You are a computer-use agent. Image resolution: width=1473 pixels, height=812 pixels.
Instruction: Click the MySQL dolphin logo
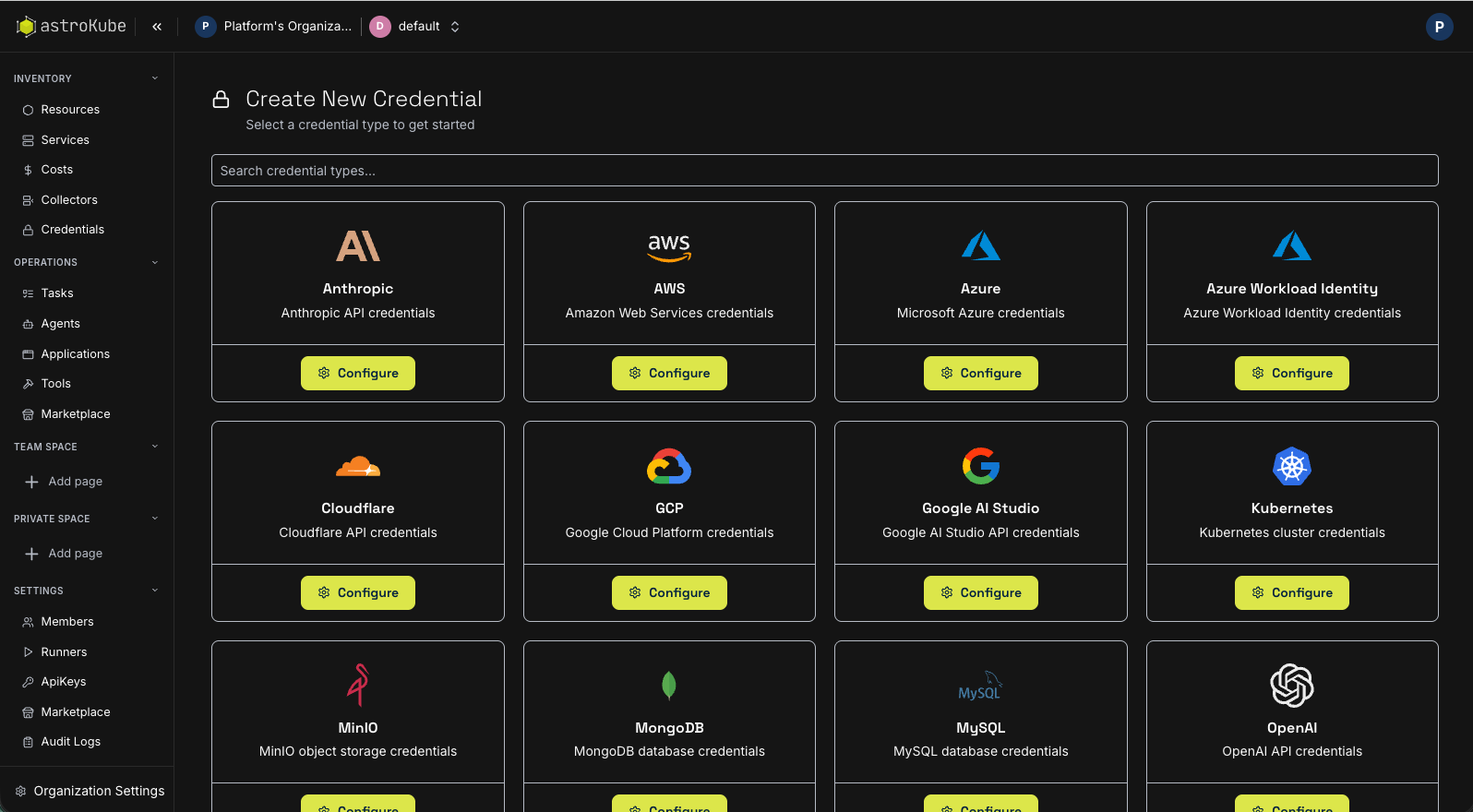[981, 686]
